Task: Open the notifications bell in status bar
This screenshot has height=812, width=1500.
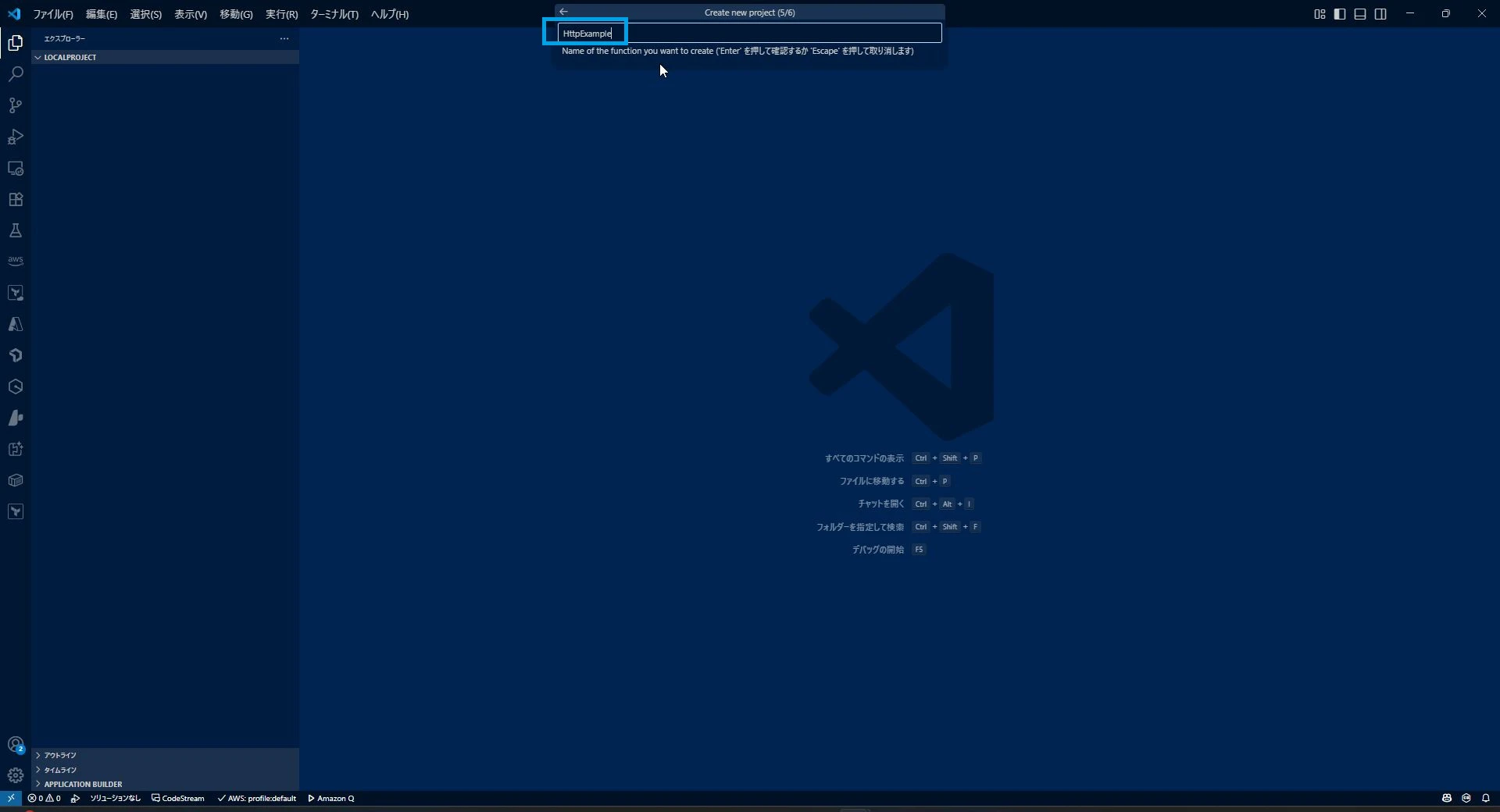Action: tap(1486, 798)
